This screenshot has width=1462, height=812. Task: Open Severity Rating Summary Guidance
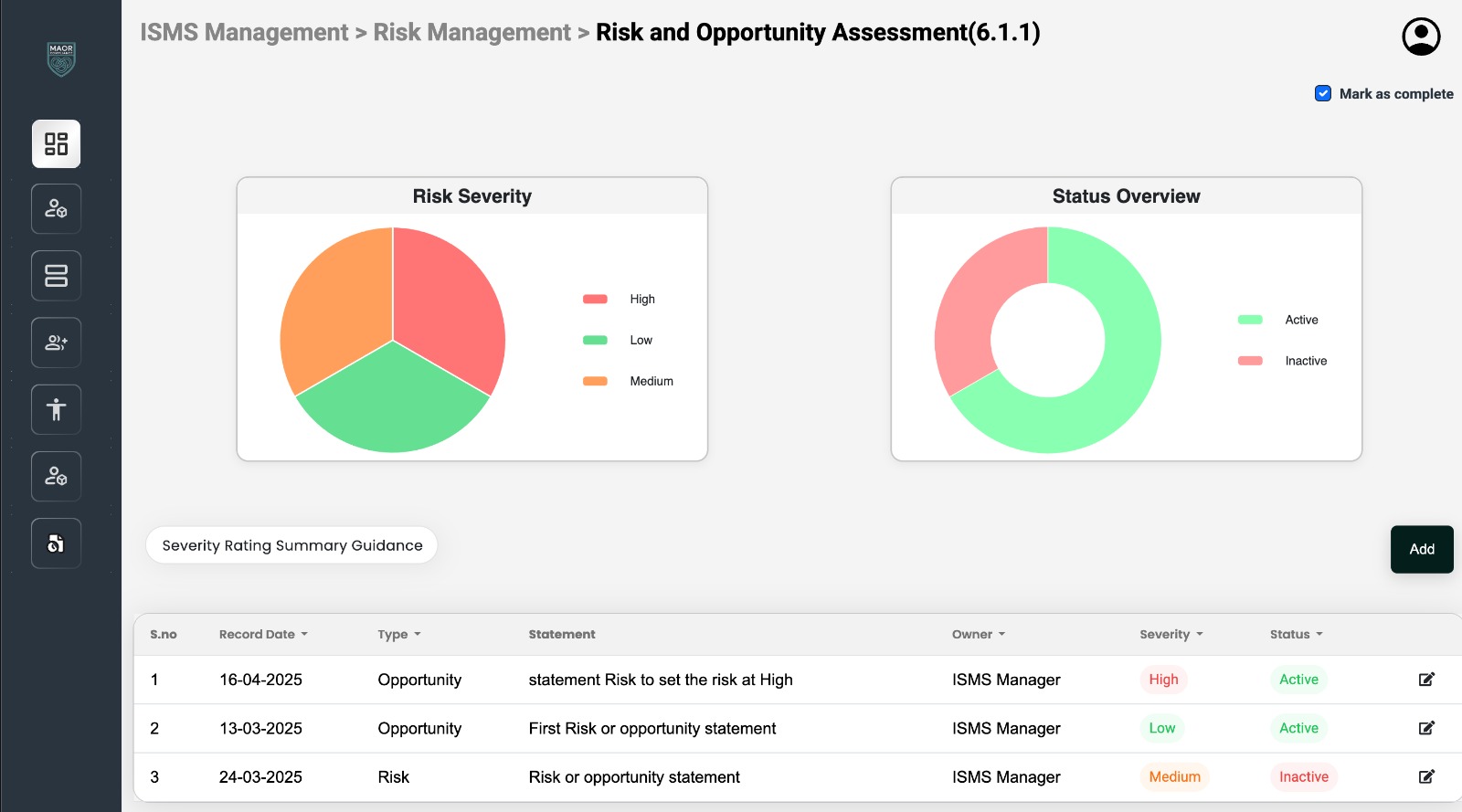coord(291,545)
